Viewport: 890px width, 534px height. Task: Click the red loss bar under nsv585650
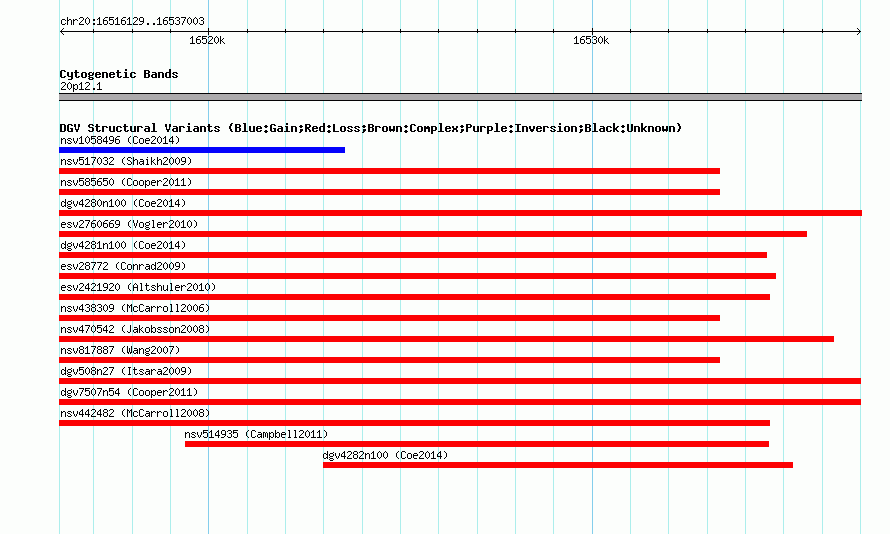(389, 192)
